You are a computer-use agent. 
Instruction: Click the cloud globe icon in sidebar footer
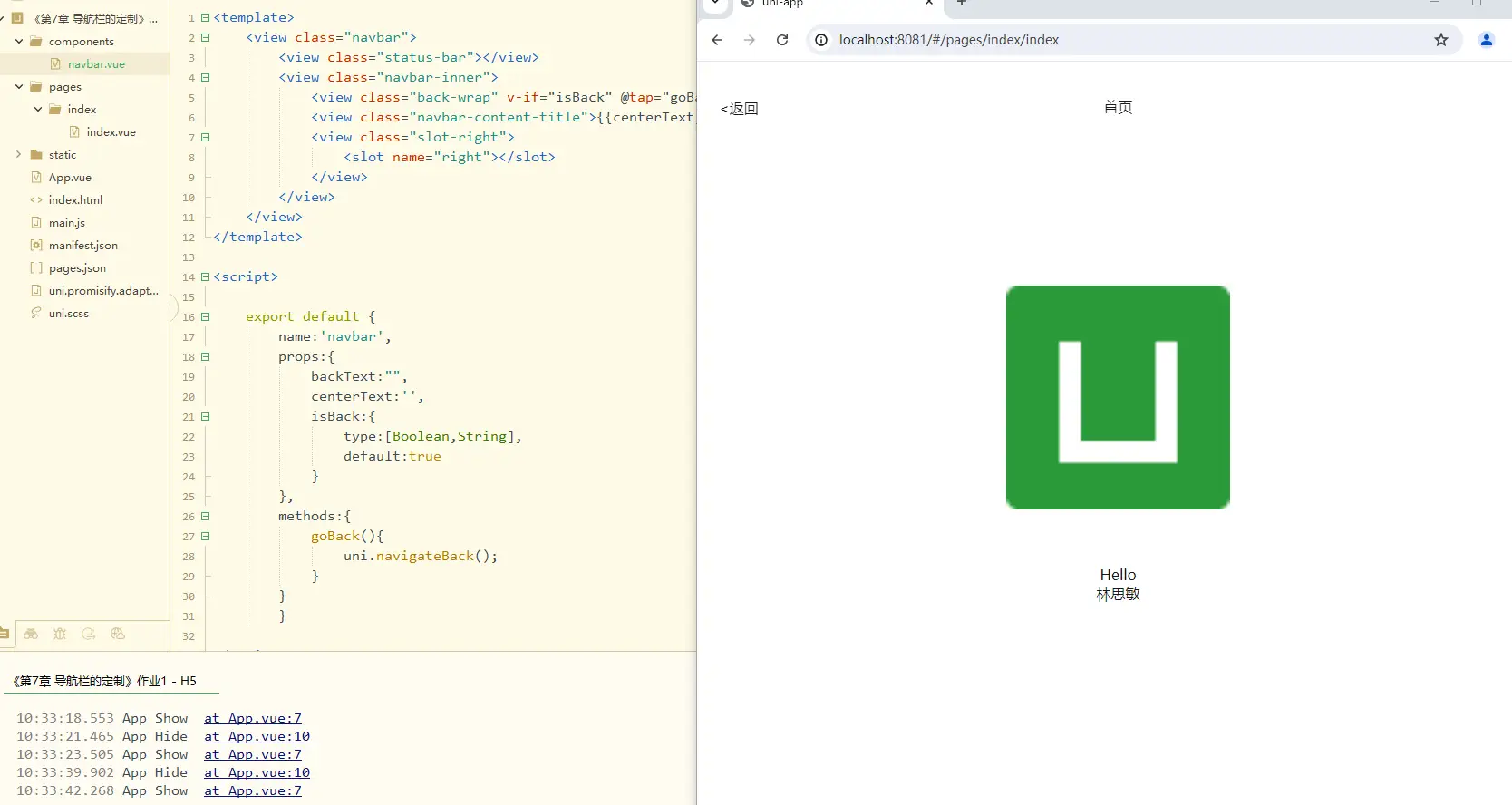click(117, 634)
